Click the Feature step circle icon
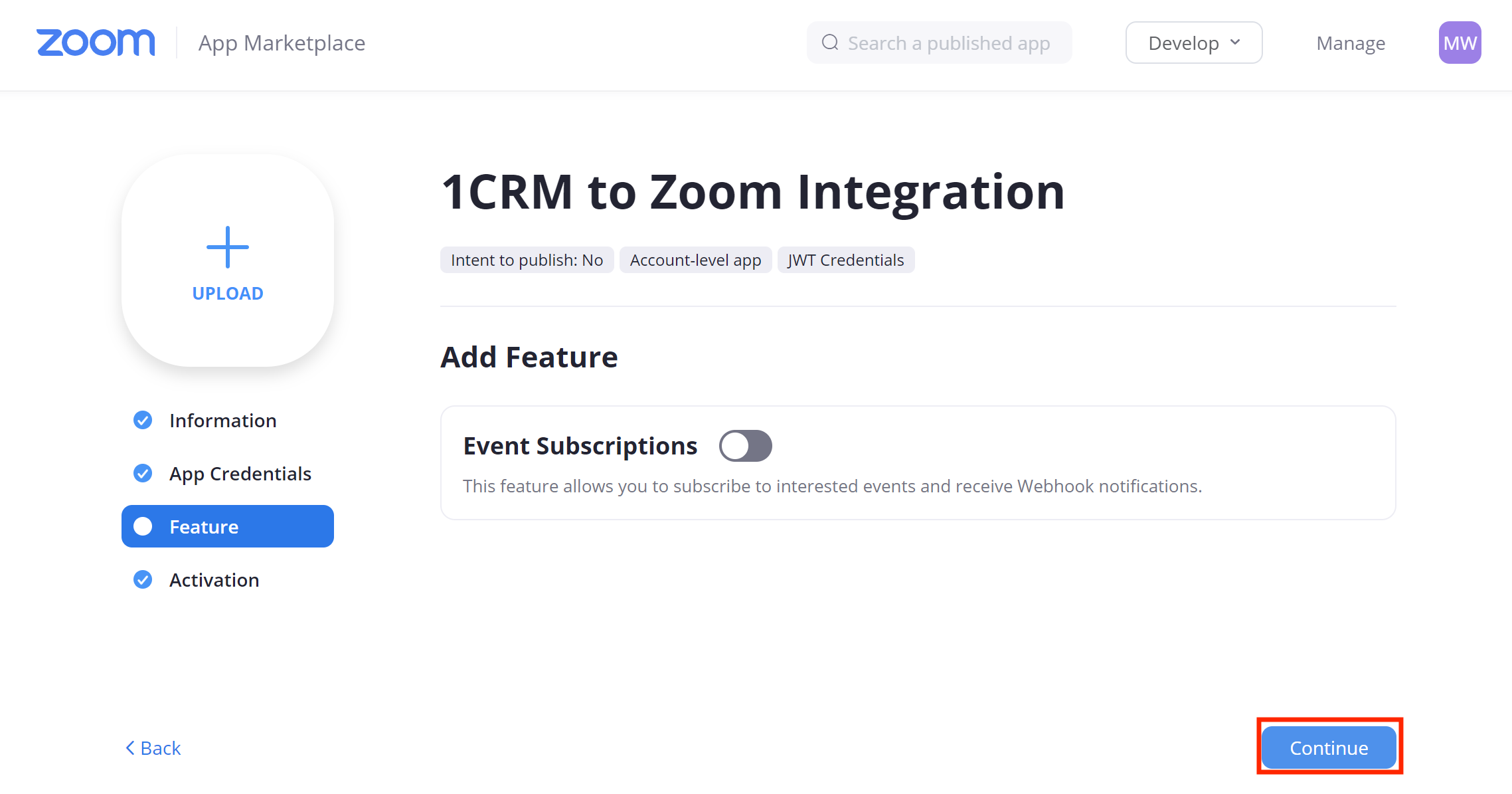 (143, 526)
